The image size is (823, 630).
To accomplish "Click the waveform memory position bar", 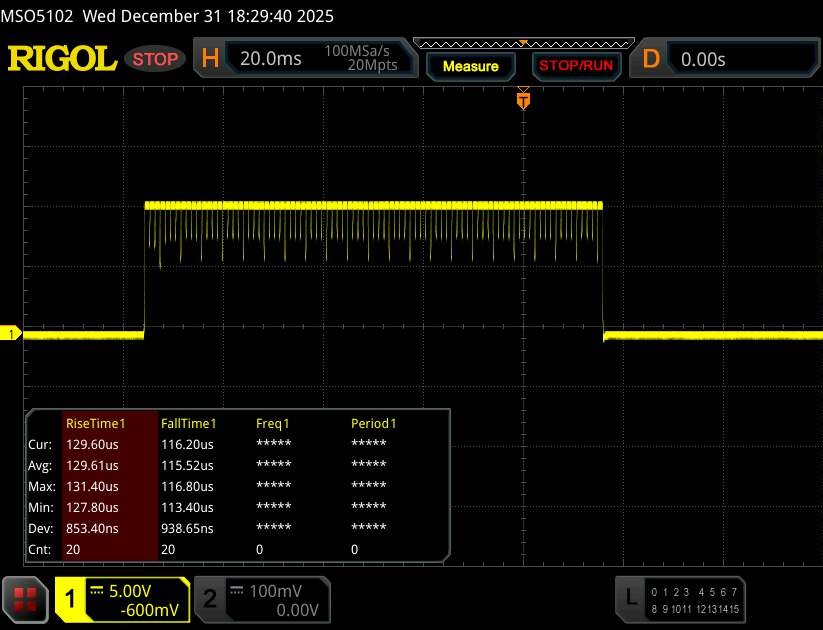I will [x=522, y=44].
